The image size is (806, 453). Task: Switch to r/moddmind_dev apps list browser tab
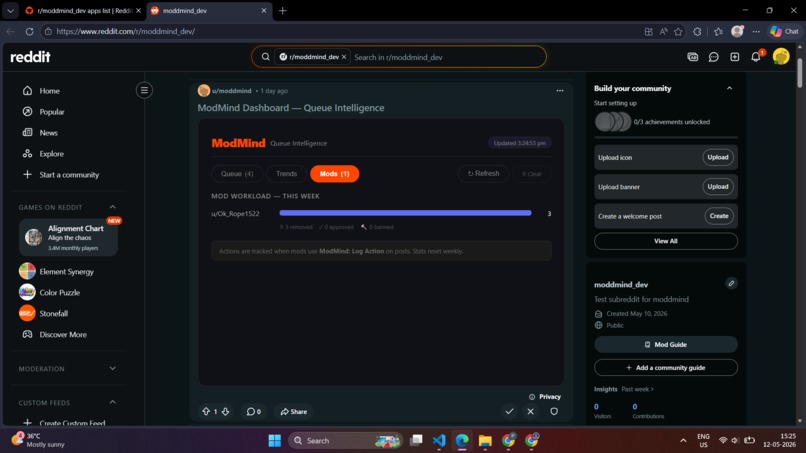tap(84, 10)
